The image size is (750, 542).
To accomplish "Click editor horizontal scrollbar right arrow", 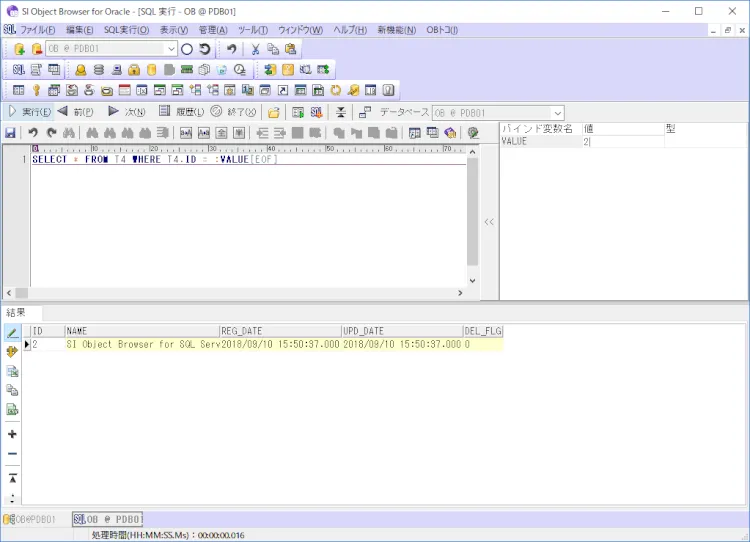I will (x=460, y=293).
